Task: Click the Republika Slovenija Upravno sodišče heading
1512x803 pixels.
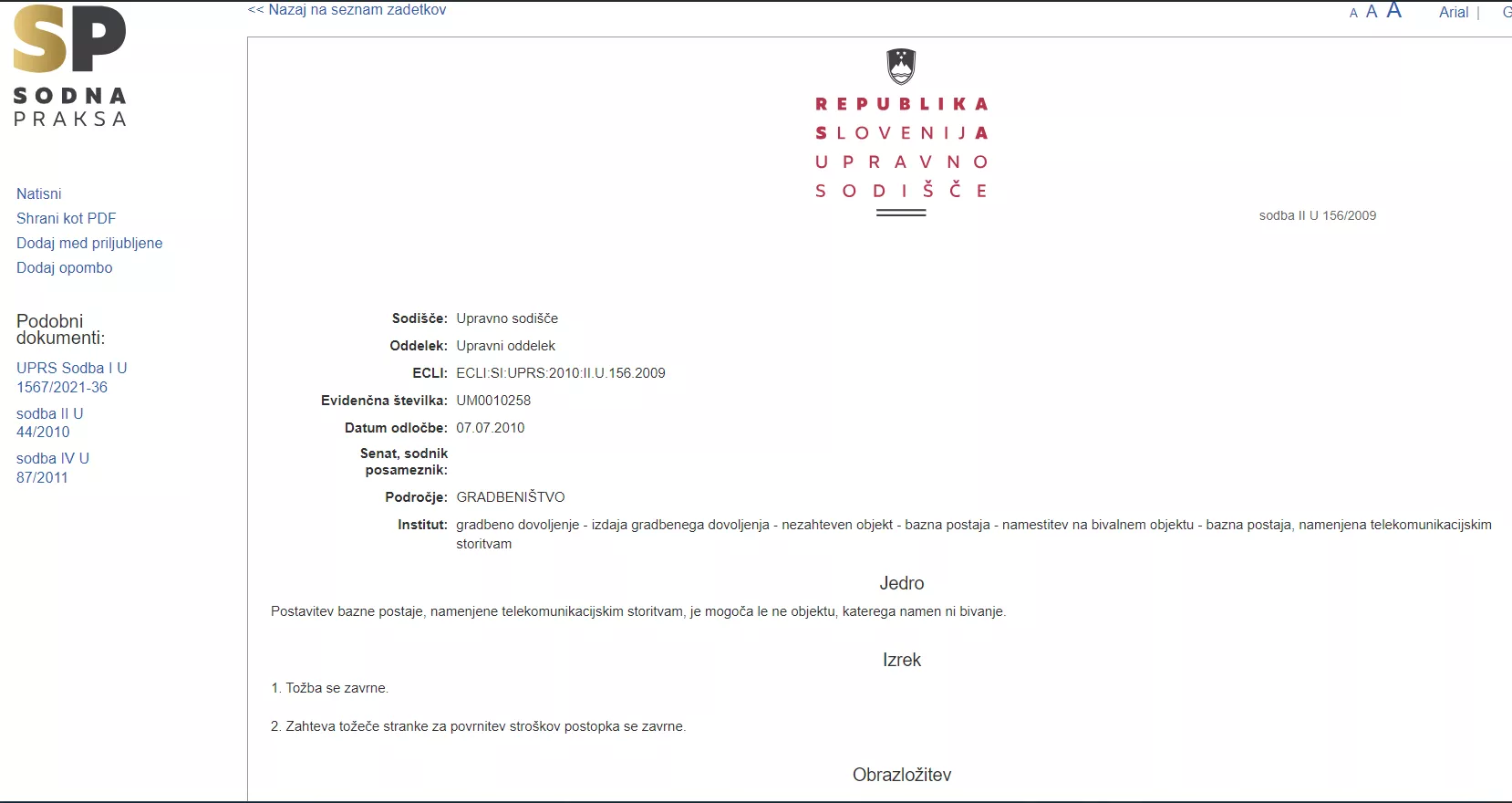Action: pos(901,147)
